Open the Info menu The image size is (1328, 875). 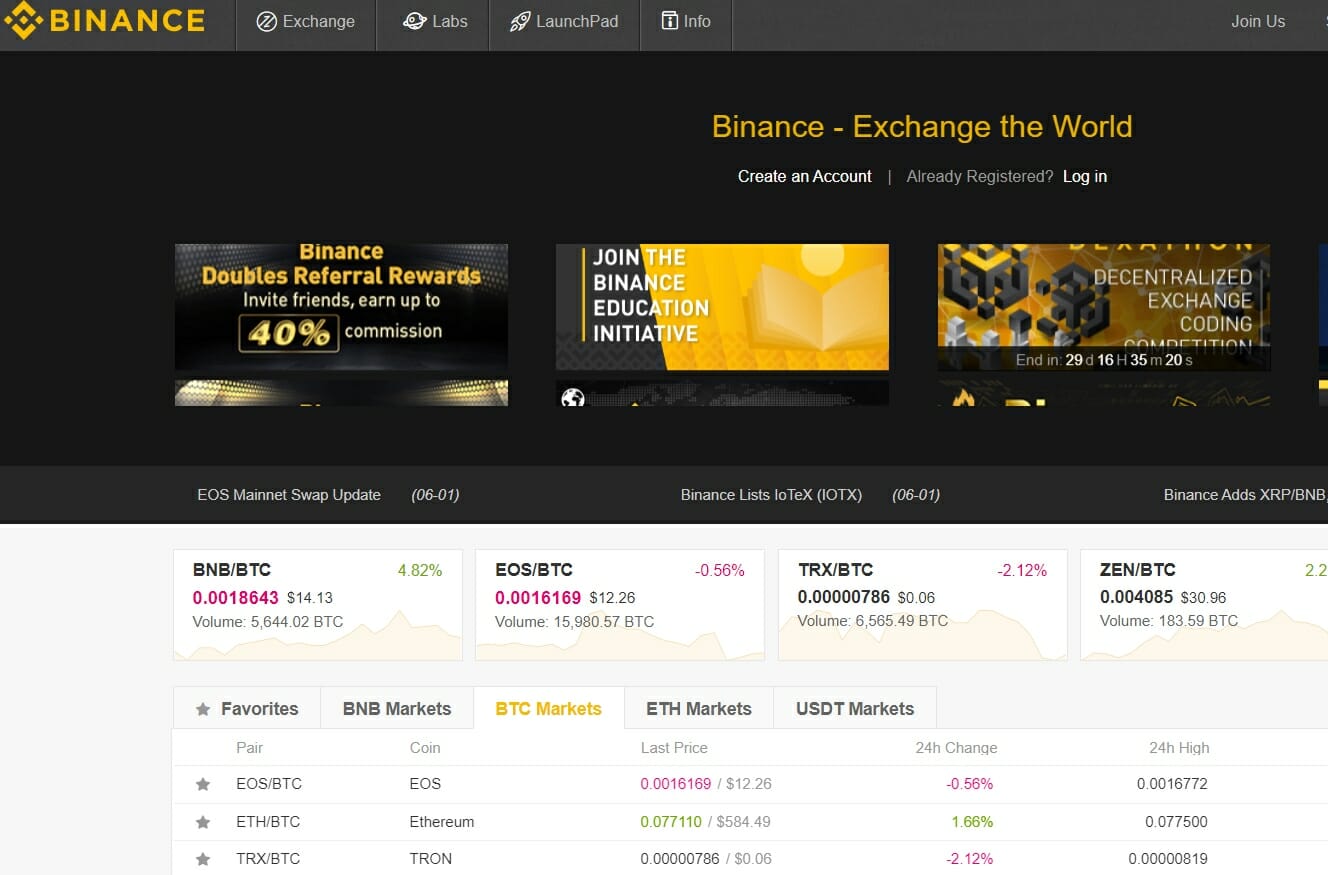point(686,22)
